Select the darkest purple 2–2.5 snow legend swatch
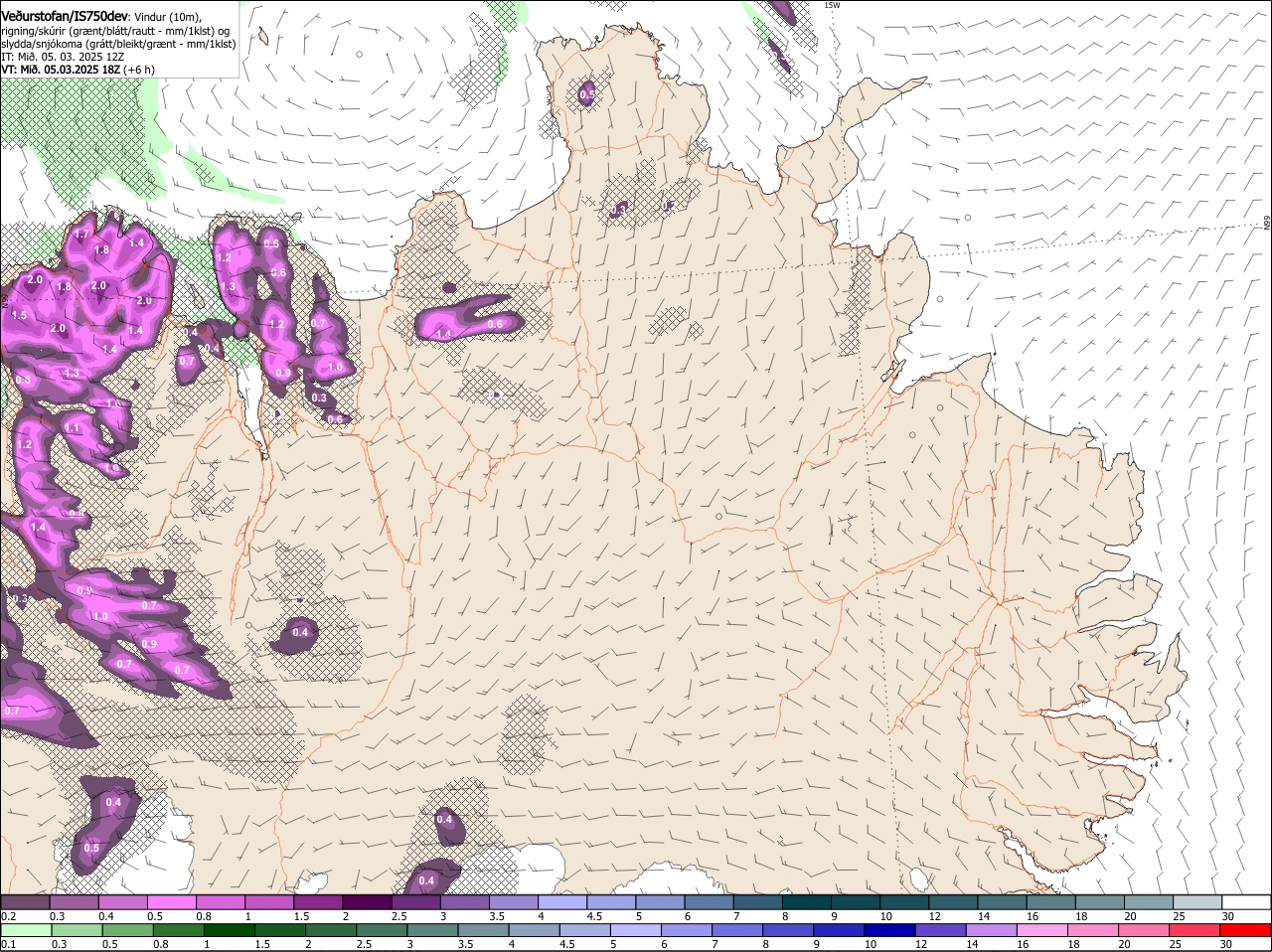Screen dimensions: 1272x952 click(x=367, y=901)
